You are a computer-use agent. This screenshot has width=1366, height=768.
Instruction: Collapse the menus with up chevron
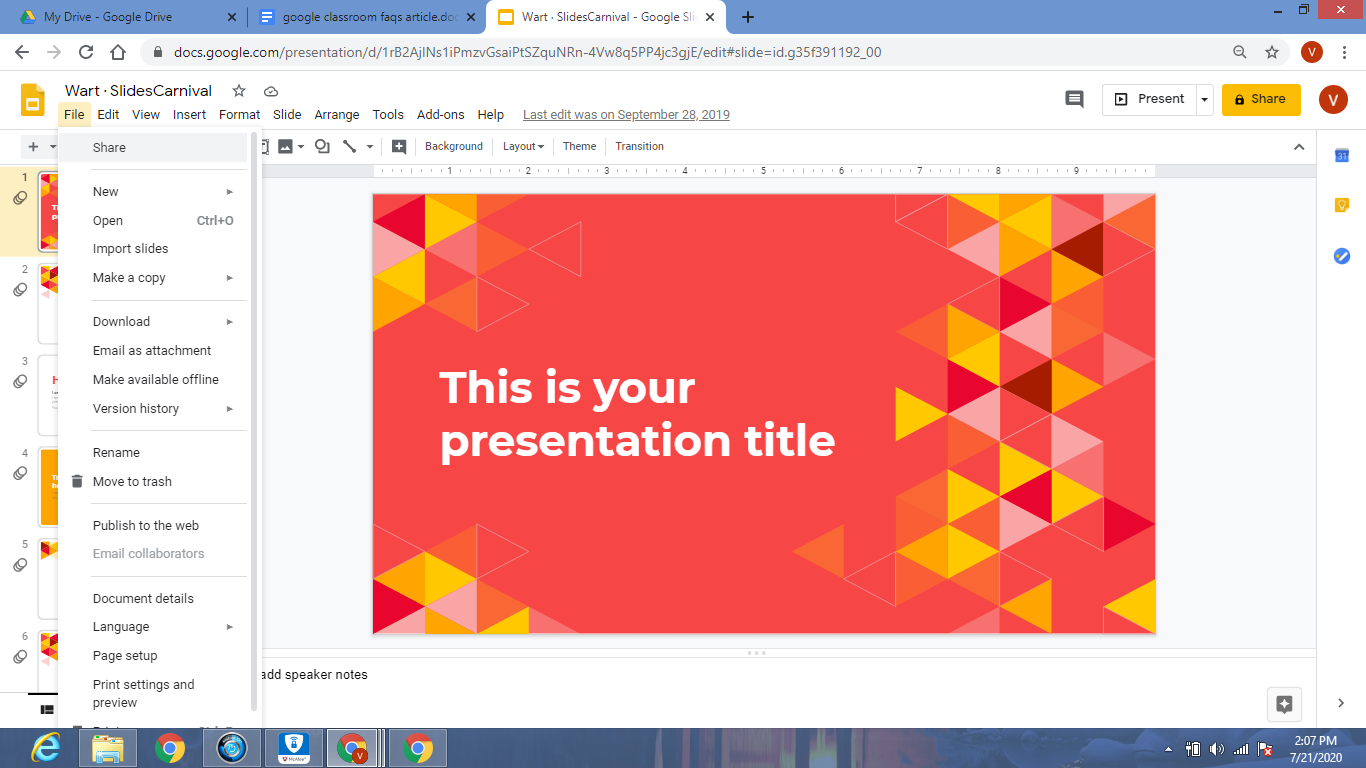1299,147
